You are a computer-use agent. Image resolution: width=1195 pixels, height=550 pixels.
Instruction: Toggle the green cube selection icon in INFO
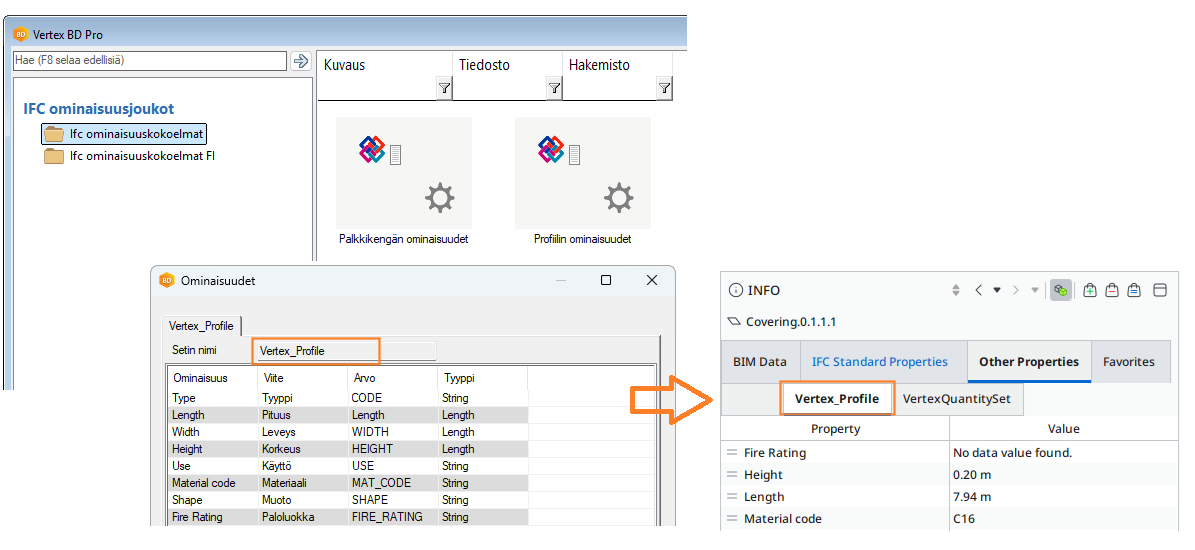(x=1060, y=290)
